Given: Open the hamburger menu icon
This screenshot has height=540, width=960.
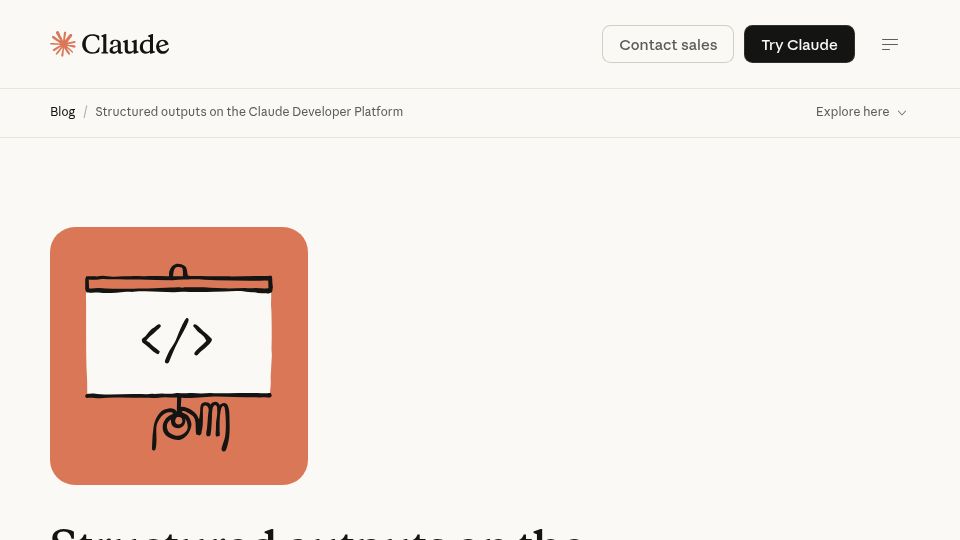Looking at the screenshot, I should point(890,44).
